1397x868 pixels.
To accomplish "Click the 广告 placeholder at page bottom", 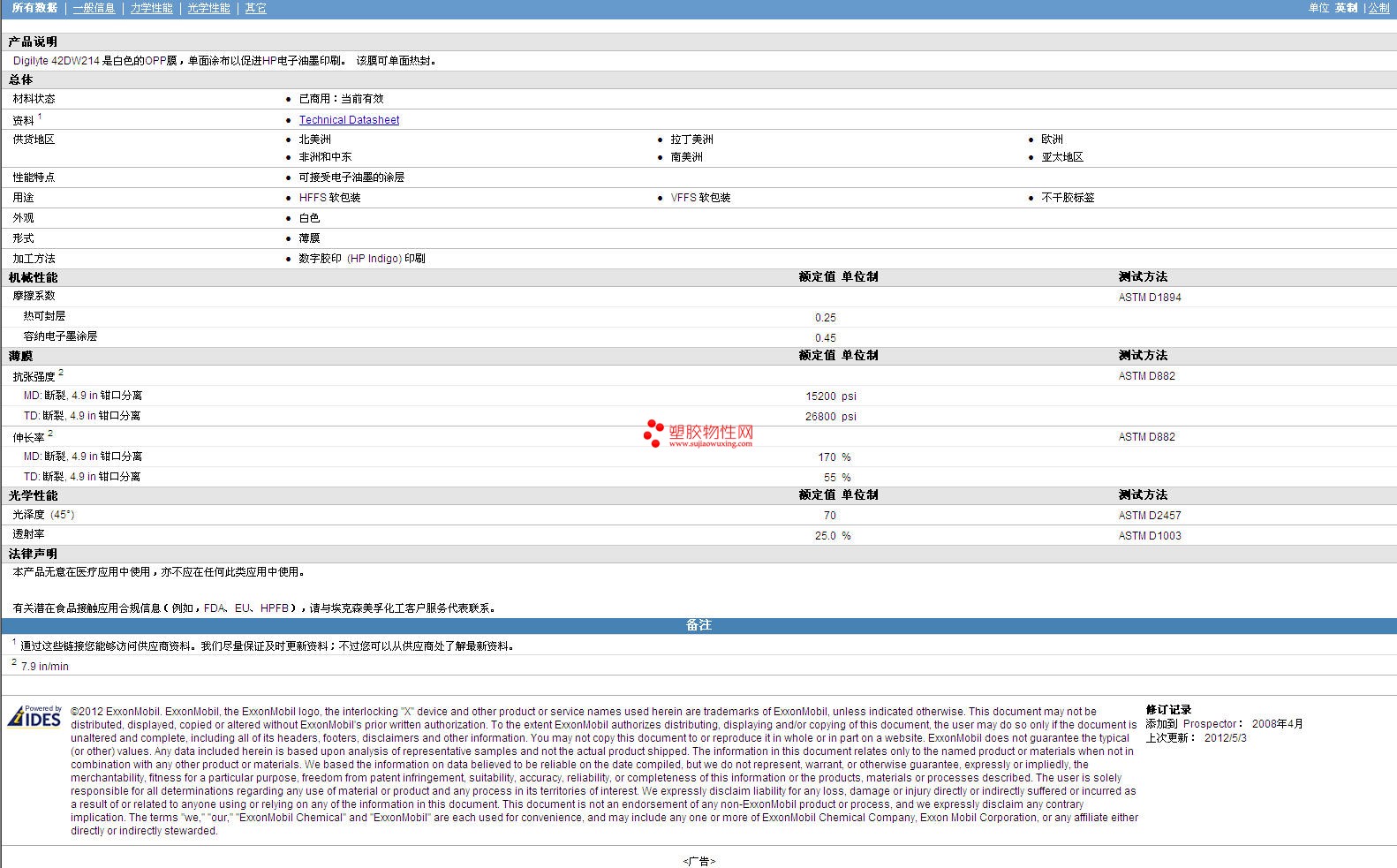I will pyautogui.click(x=698, y=861).
